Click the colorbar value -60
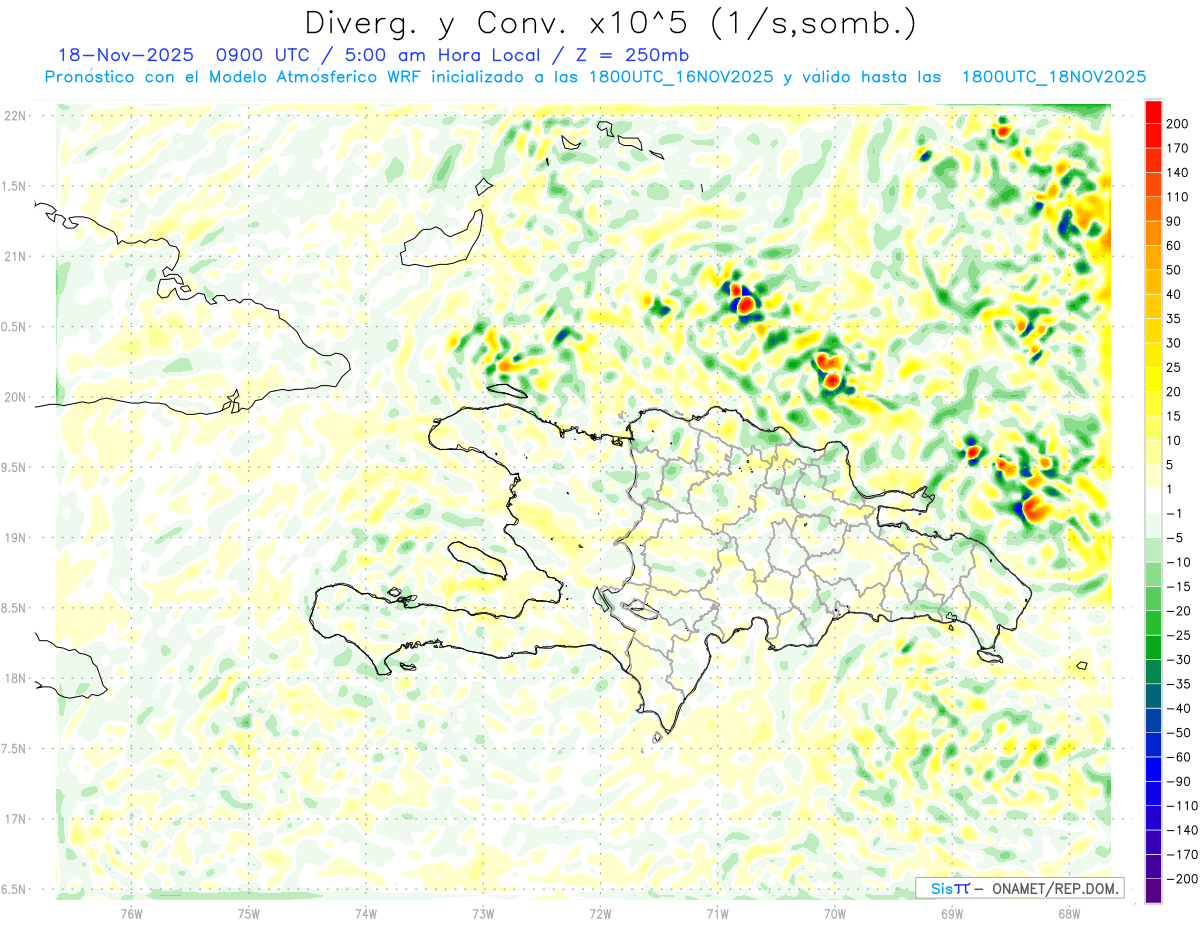 1179,757
